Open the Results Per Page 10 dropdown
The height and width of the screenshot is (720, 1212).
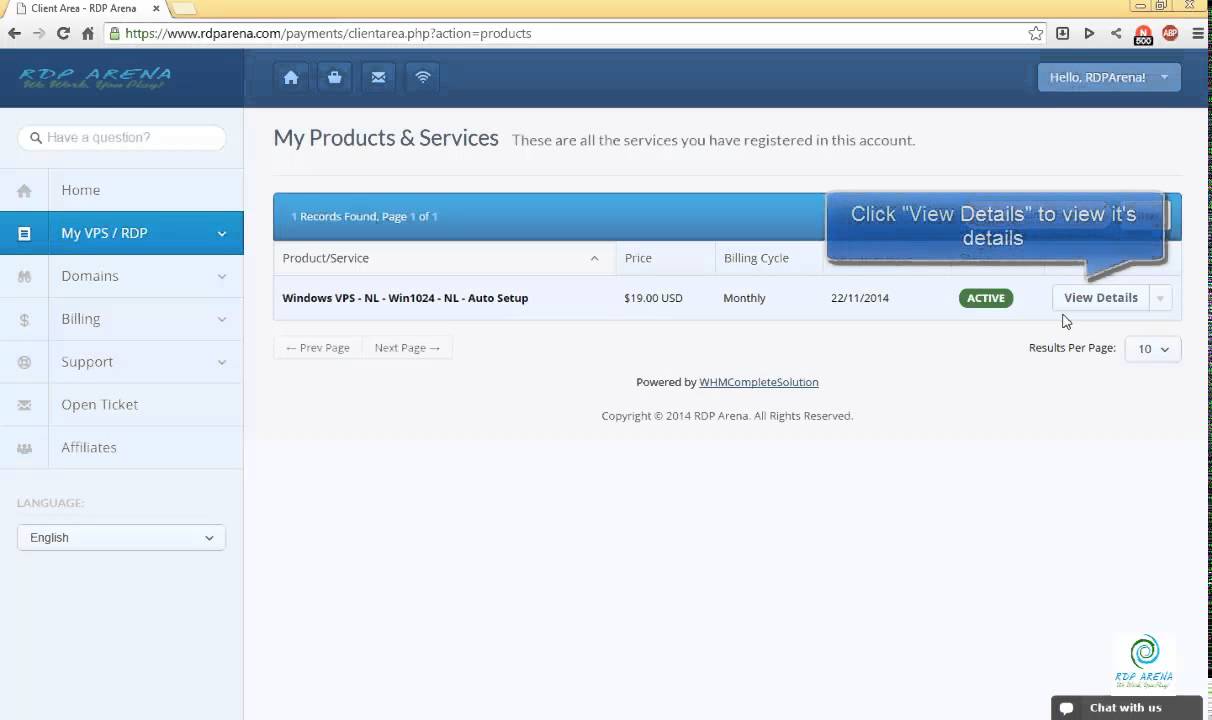click(x=1153, y=349)
